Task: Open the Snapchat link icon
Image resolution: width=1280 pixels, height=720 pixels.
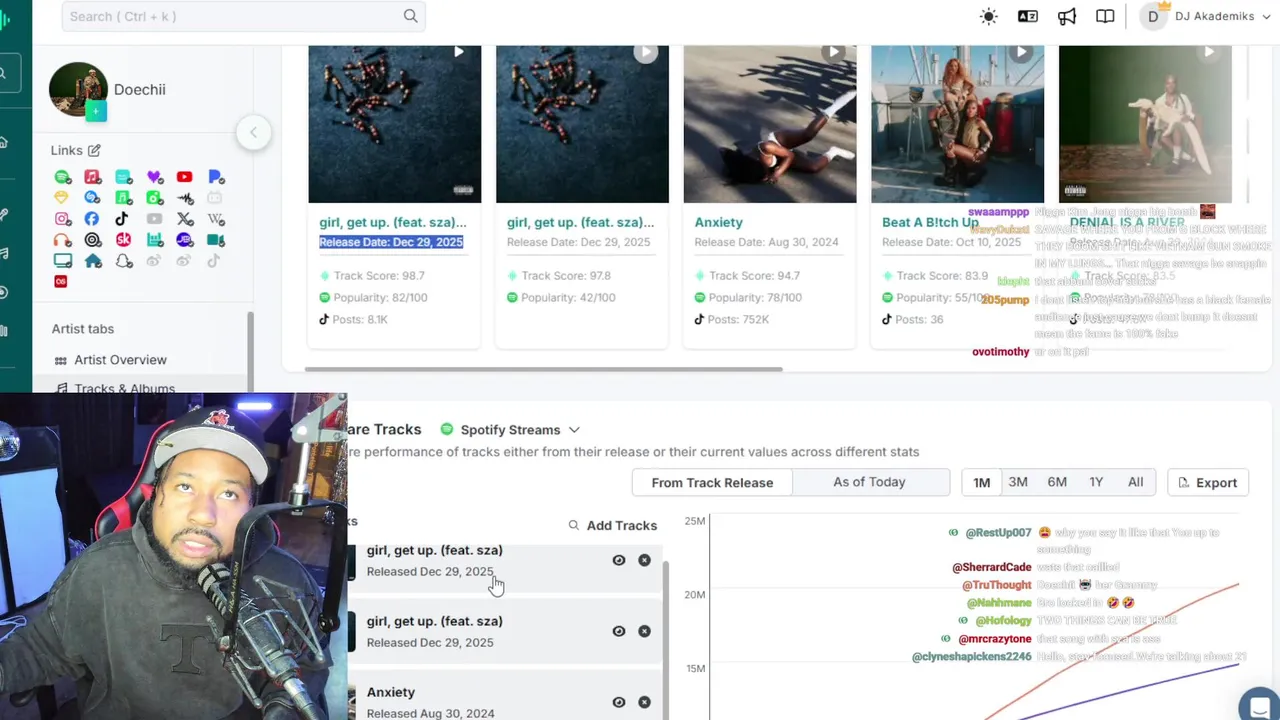Action: [123, 261]
